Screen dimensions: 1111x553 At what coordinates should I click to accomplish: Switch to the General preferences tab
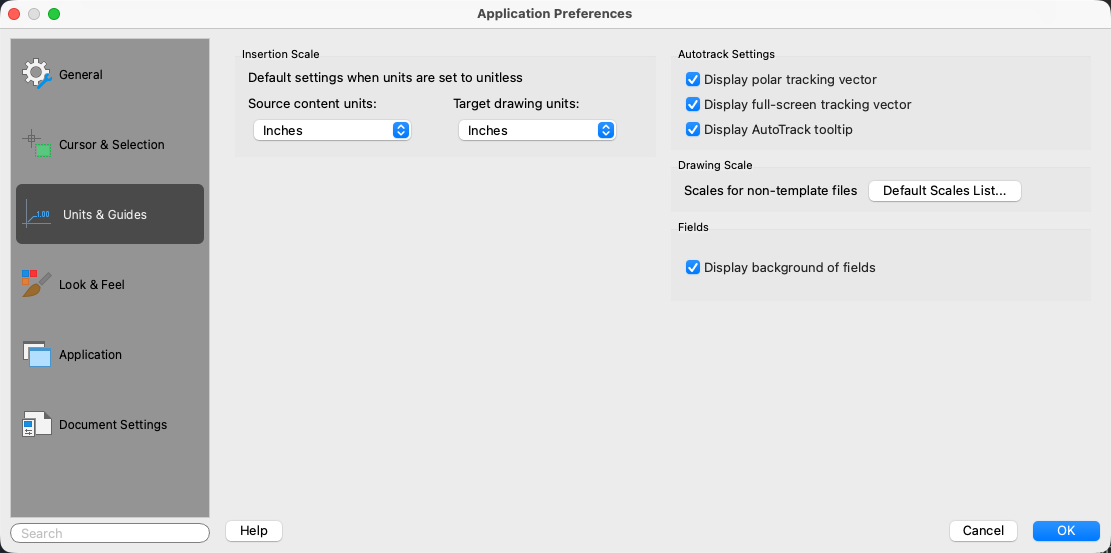coord(81,75)
